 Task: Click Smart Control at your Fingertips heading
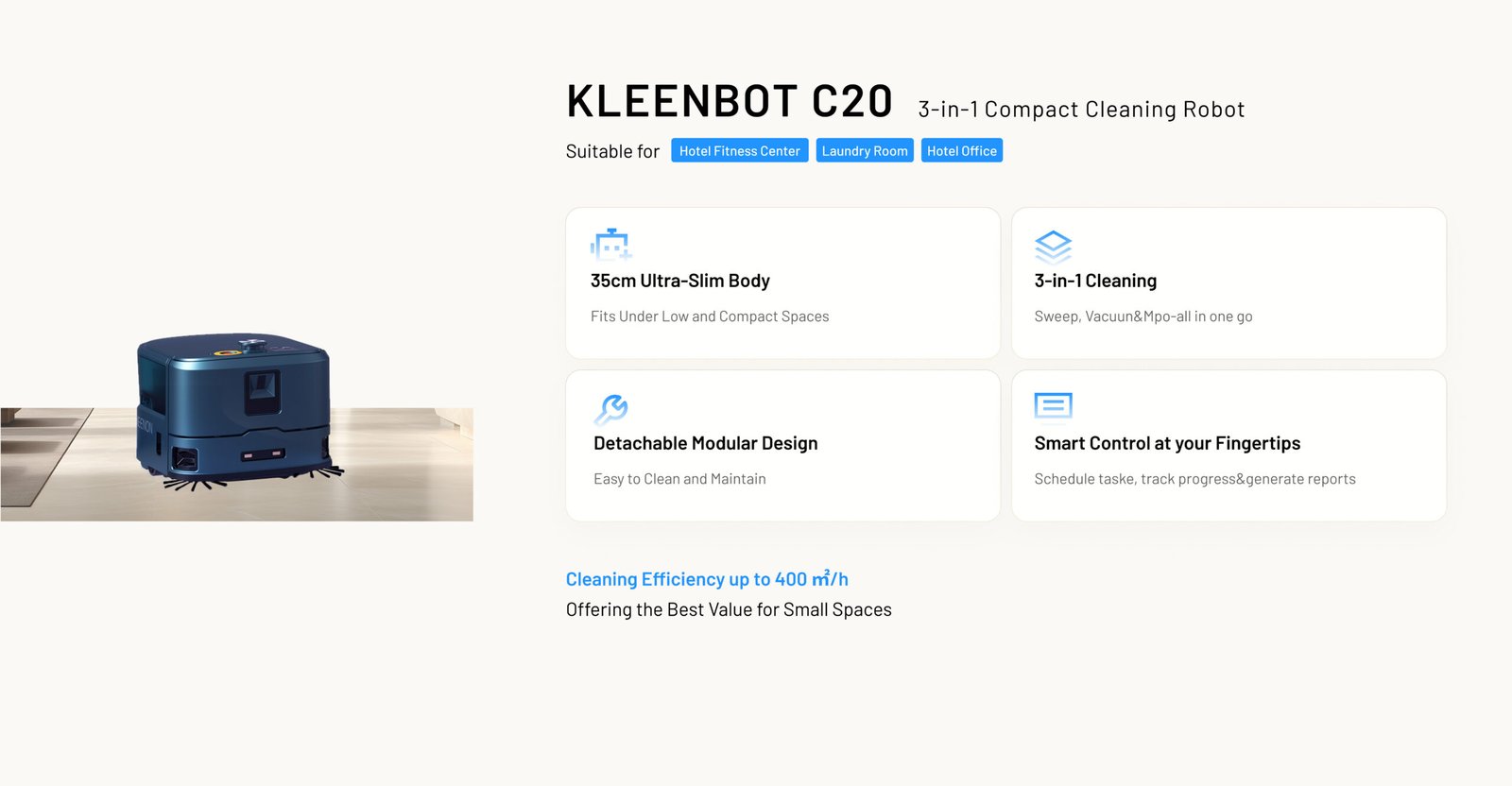(x=1167, y=443)
